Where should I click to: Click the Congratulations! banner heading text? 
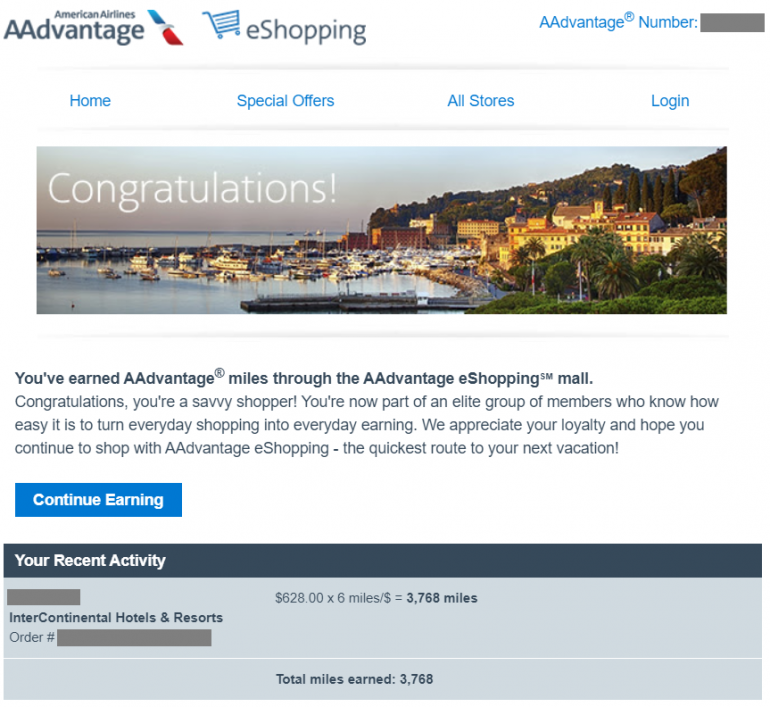192,190
